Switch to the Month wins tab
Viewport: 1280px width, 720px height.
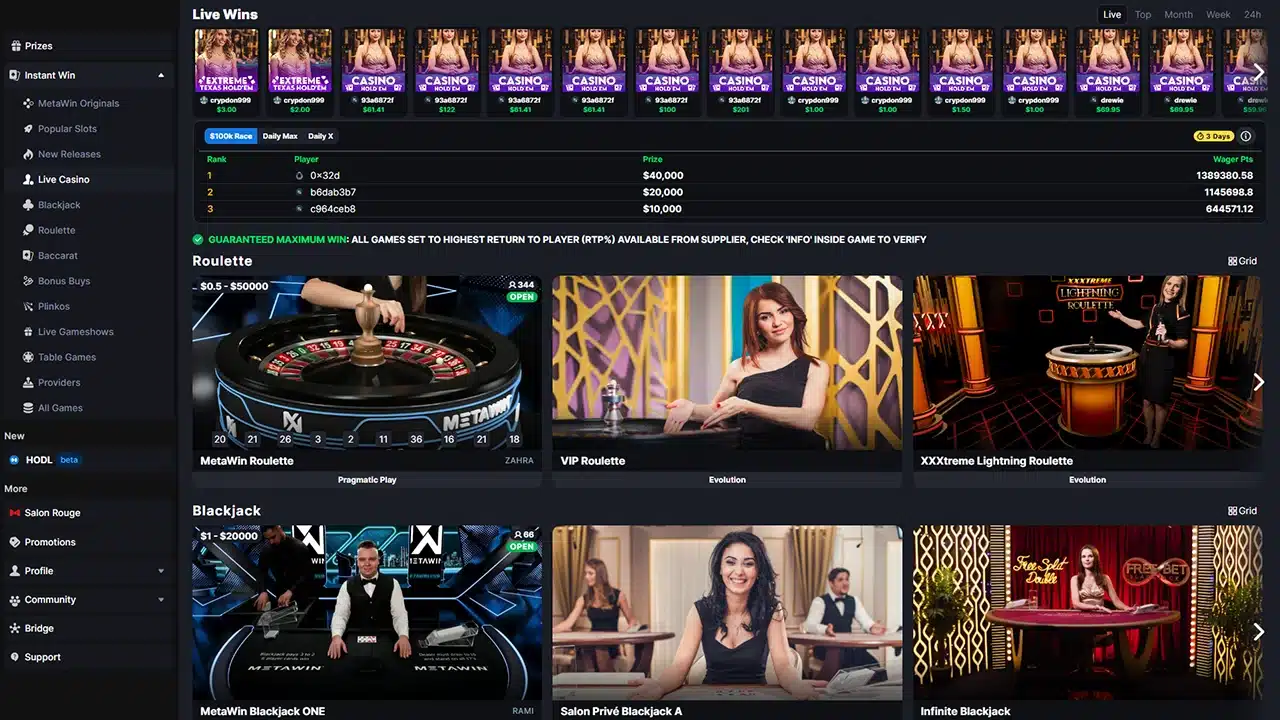pyautogui.click(x=1178, y=14)
